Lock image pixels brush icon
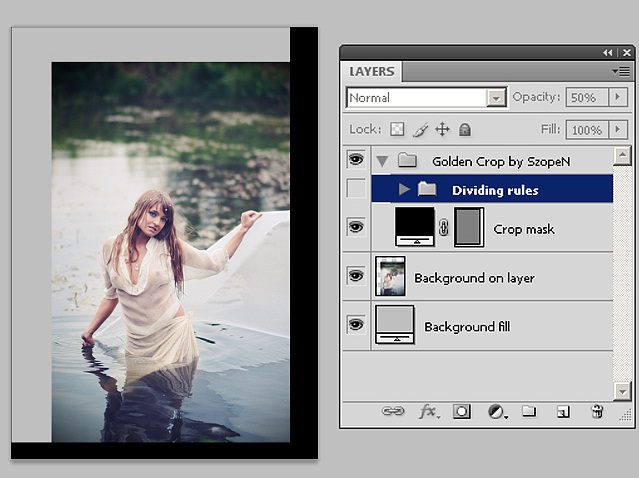 (x=420, y=130)
